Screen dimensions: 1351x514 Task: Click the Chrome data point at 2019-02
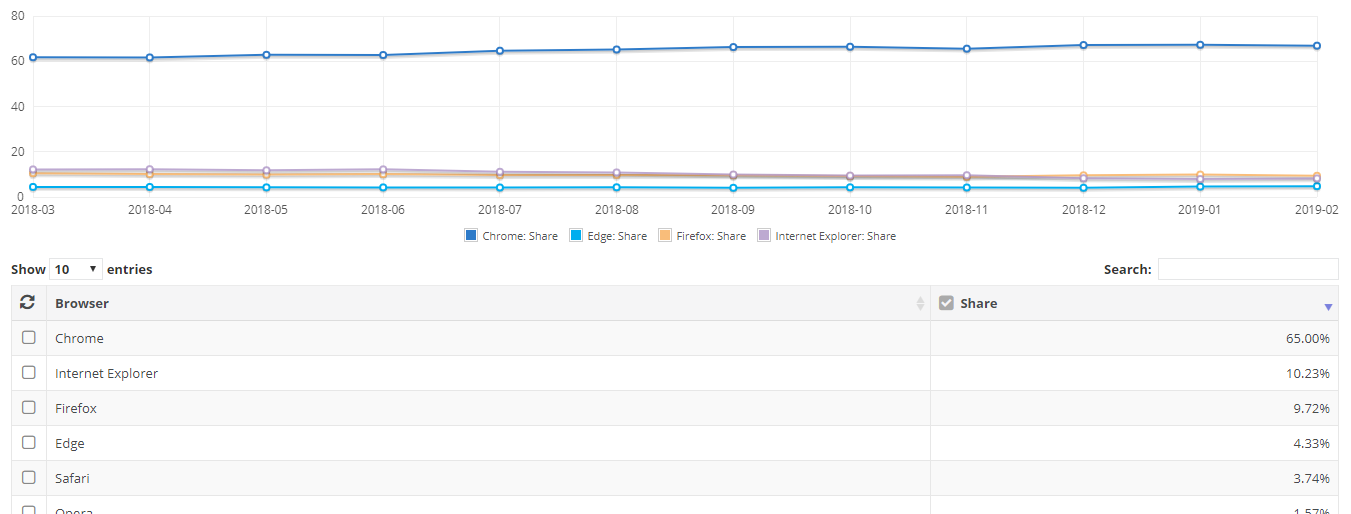[x=1317, y=46]
